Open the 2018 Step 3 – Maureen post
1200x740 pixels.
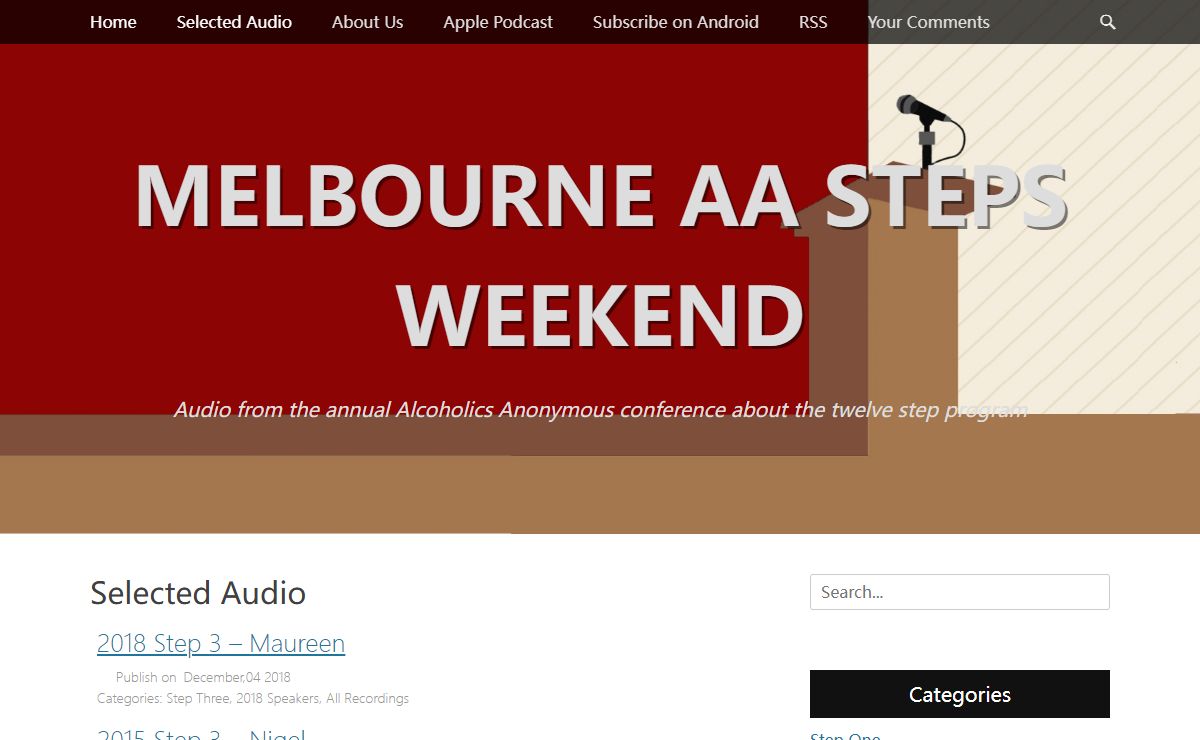[221, 643]
